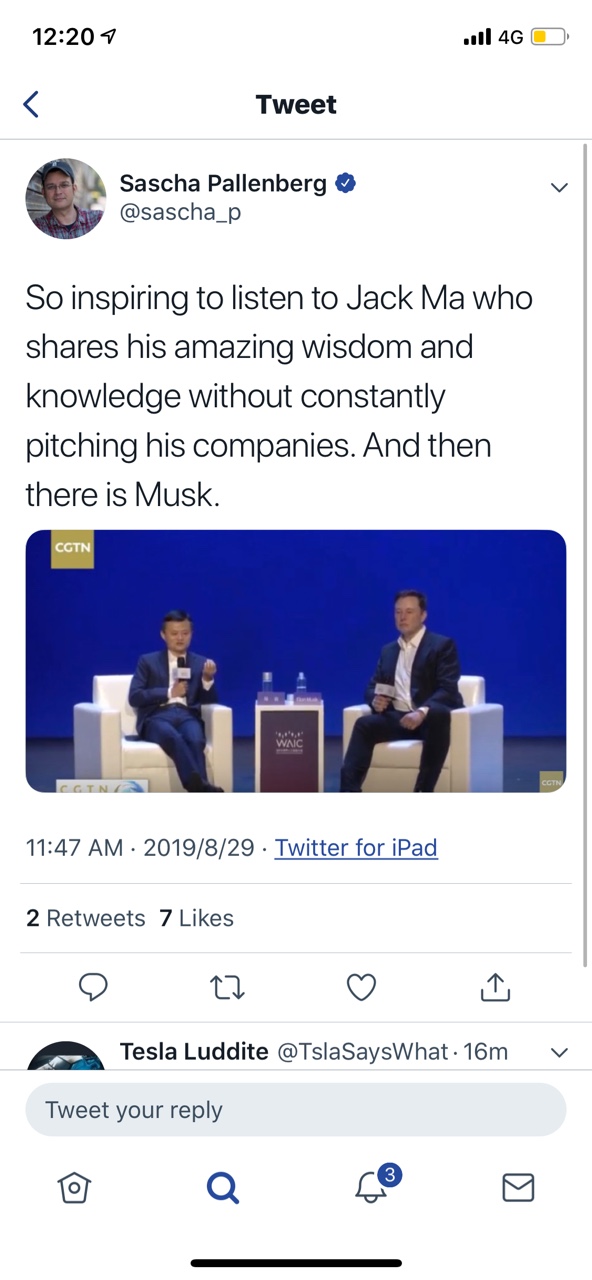Share the tweet using share icon
This screenshot has width=592, height=1280.
[495, 987]
